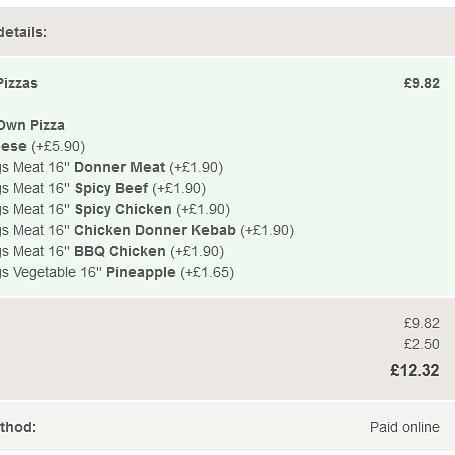Select the Spicy Beef topping line
455x455 pixels.
point(103,188)
